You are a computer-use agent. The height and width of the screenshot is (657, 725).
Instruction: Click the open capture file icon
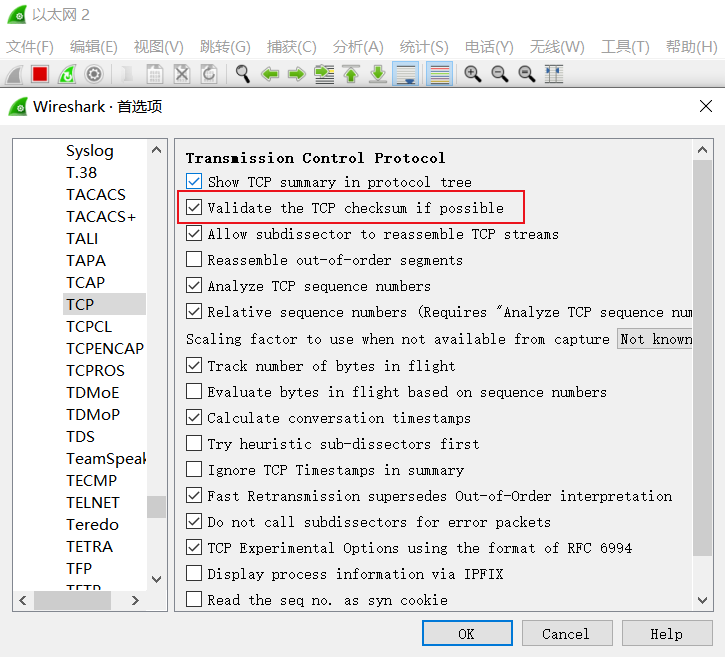128,74
